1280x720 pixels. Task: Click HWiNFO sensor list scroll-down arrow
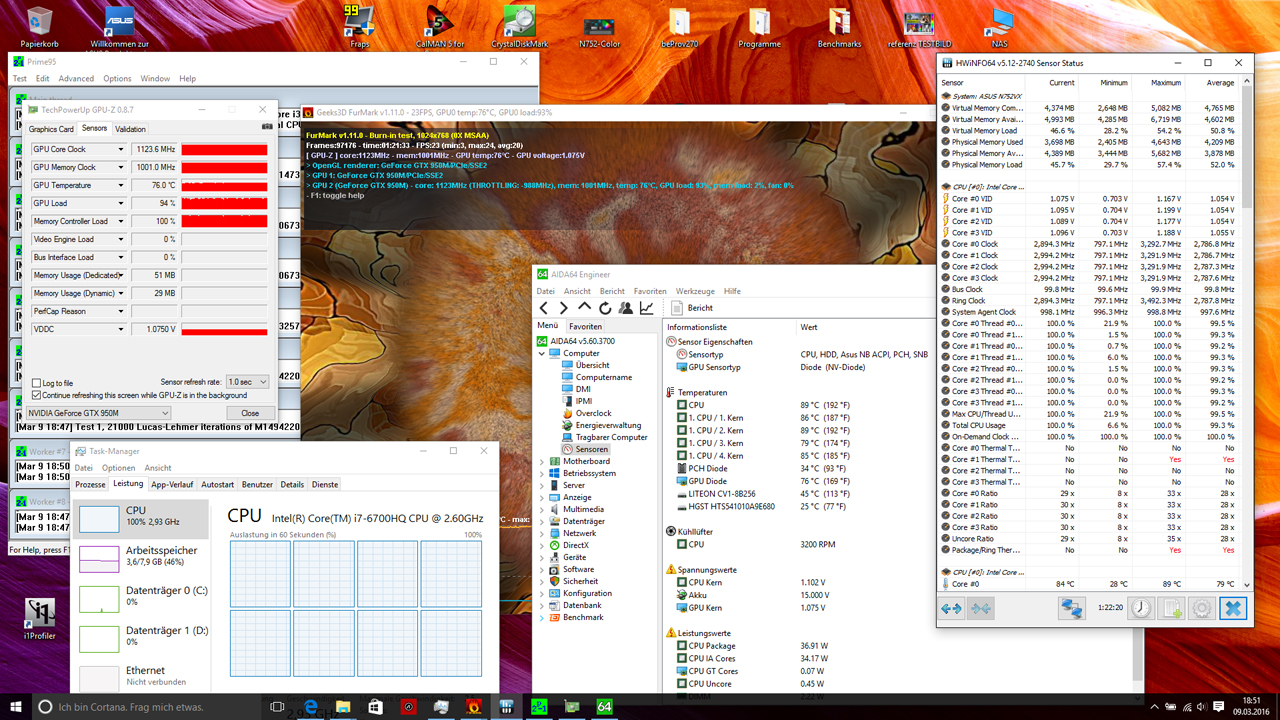click(x=1246, y=583)
